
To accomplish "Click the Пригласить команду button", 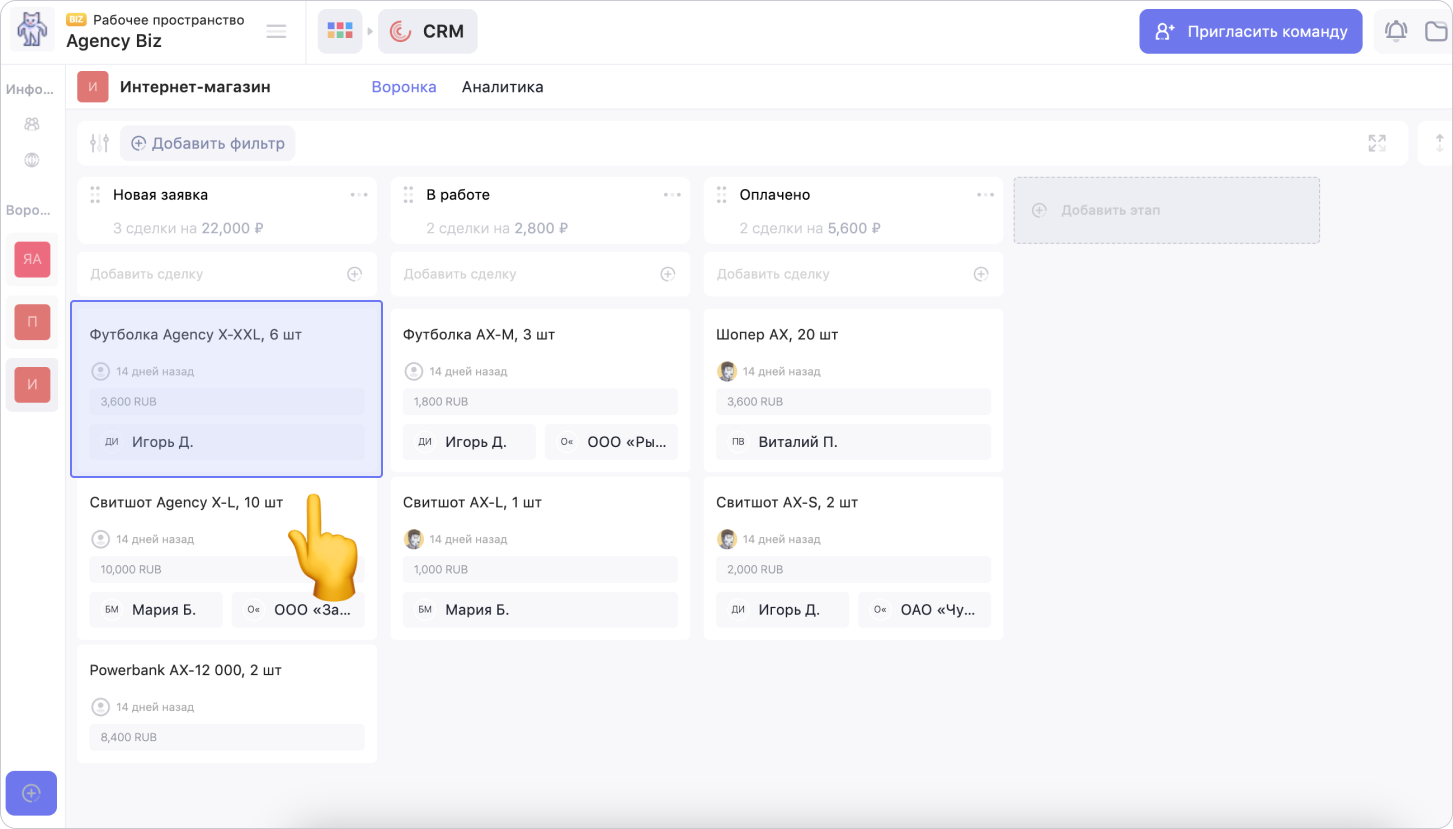I will [x=1250, y=31].
